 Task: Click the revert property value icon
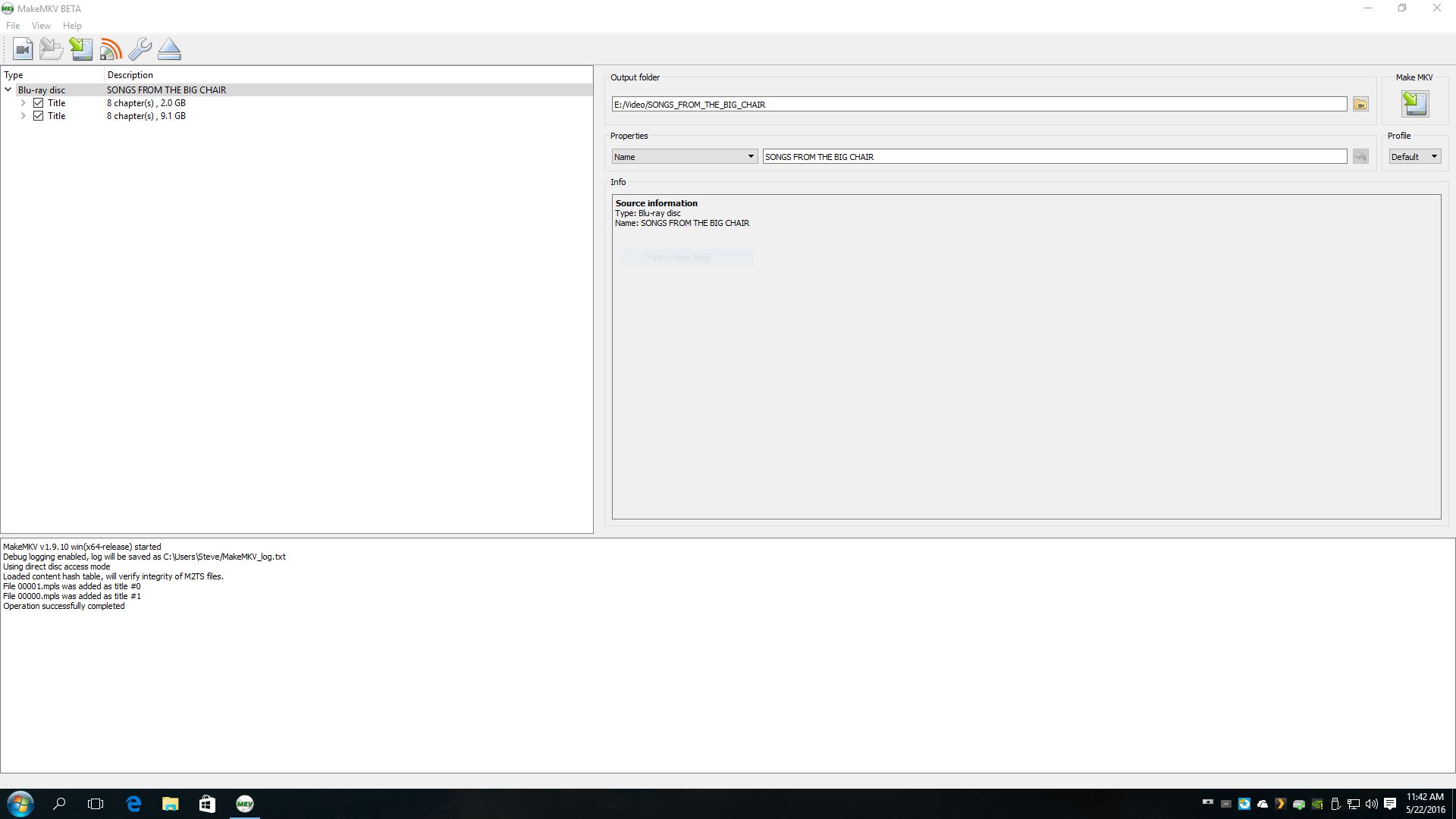click(1360, 157)
